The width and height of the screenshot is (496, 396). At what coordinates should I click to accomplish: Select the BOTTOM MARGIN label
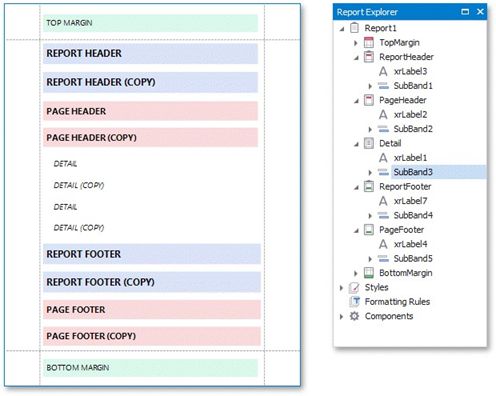point(150,368)
